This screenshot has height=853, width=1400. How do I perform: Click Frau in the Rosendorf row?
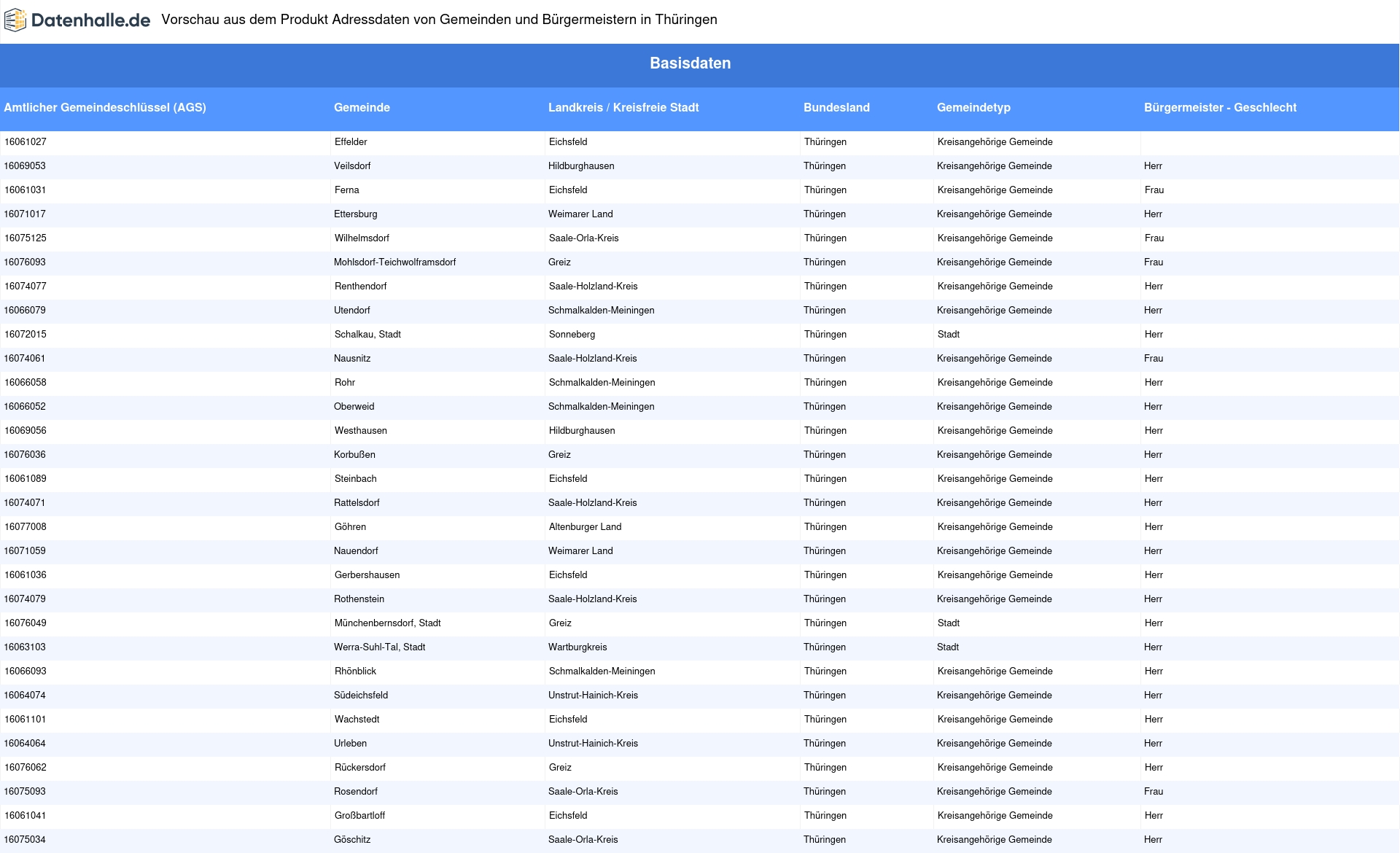tap(1154, 792)
